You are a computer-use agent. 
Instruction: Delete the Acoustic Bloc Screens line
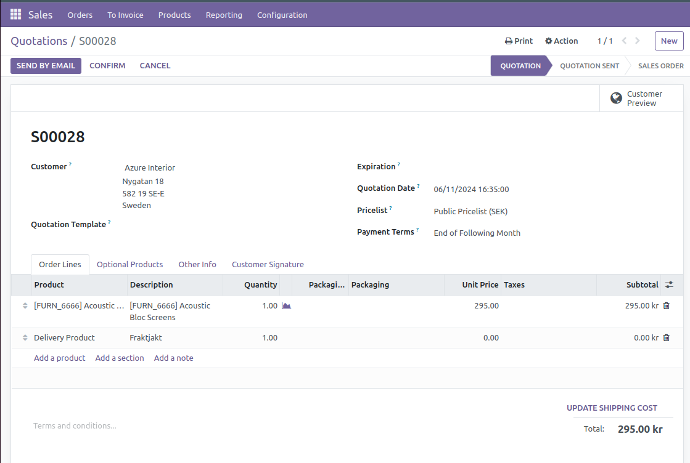click(666, 305)
